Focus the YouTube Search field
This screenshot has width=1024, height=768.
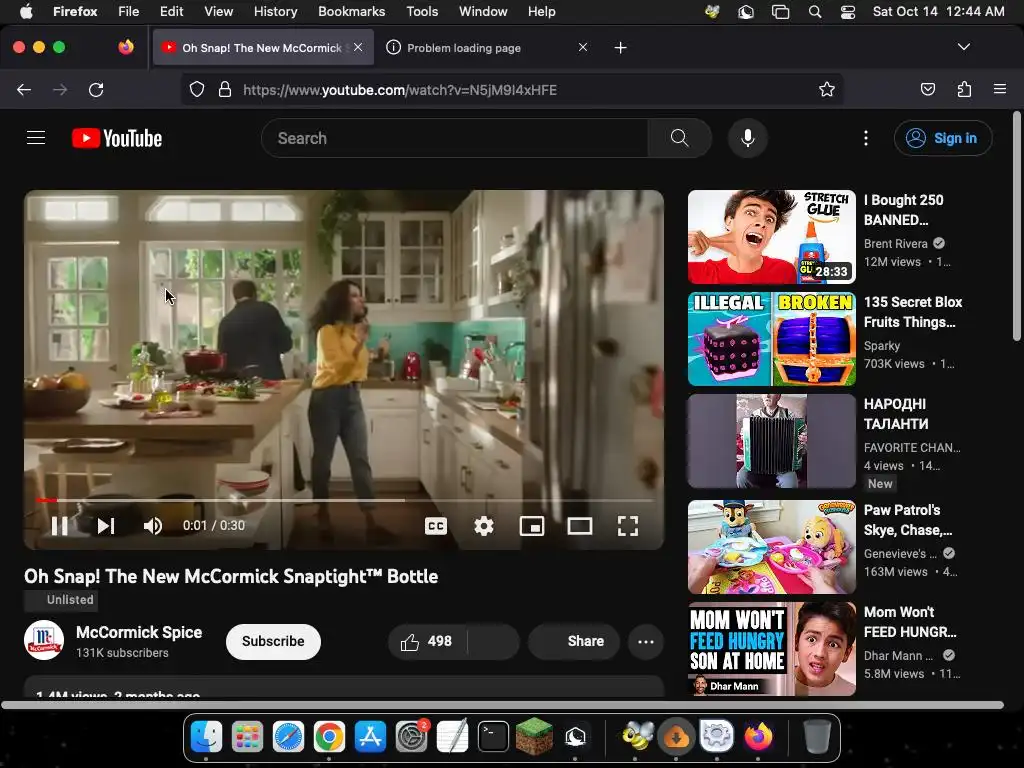[455, 138]
